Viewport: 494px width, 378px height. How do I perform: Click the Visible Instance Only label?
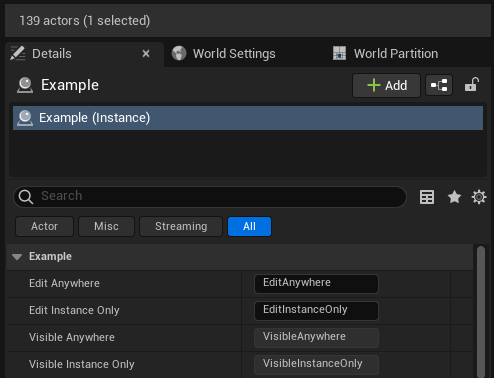tap(82, 364)
